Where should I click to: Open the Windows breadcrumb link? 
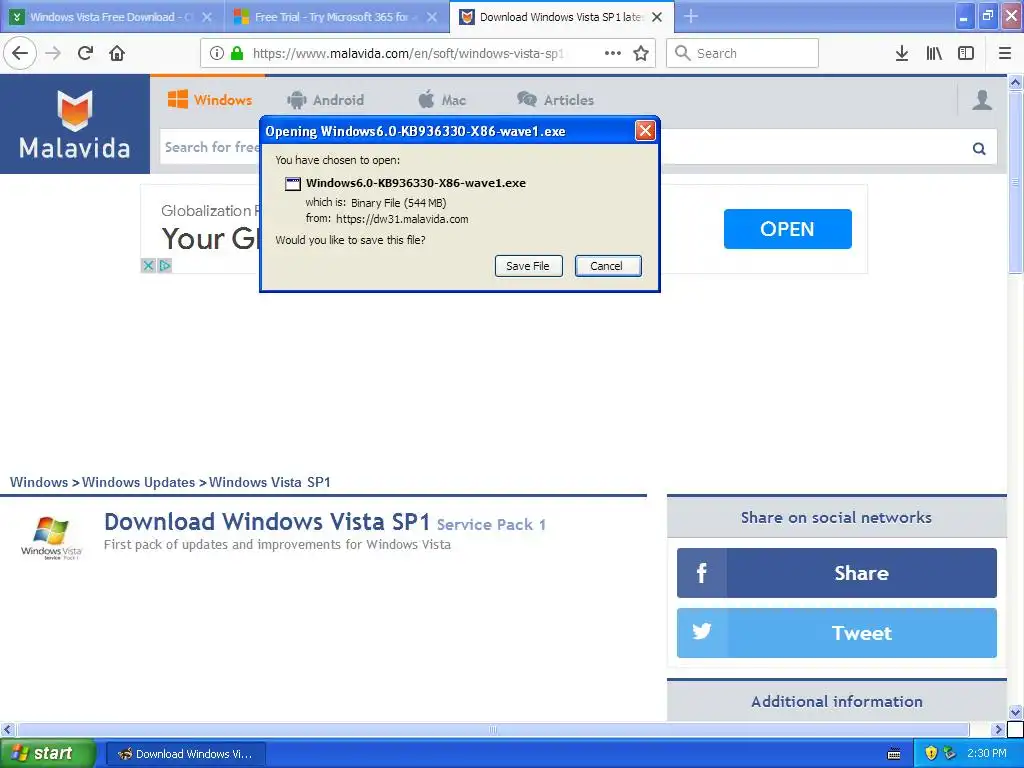click(39, 482)
